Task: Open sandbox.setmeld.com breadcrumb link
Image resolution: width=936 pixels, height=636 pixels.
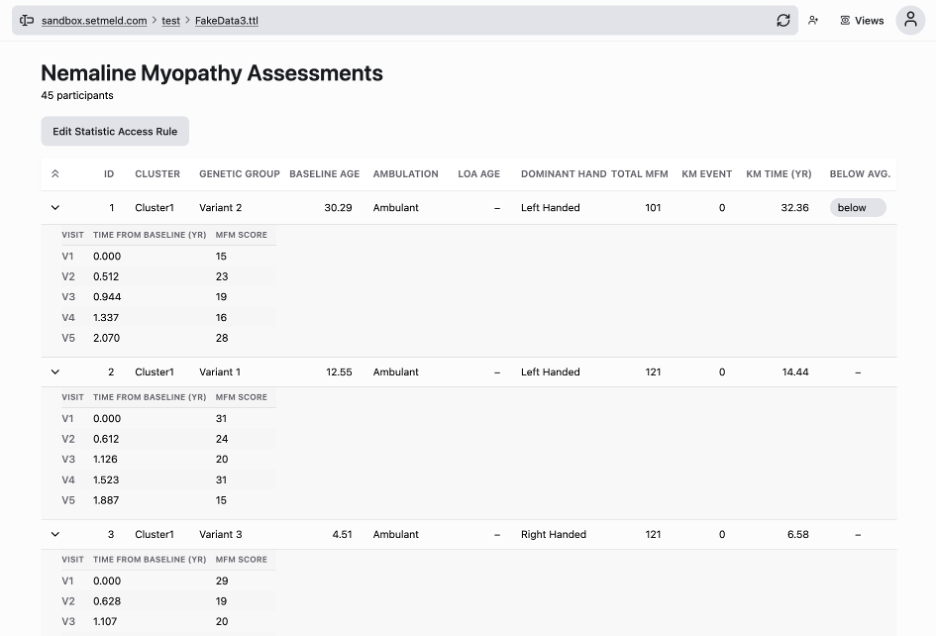Action: tap(94, 20)
